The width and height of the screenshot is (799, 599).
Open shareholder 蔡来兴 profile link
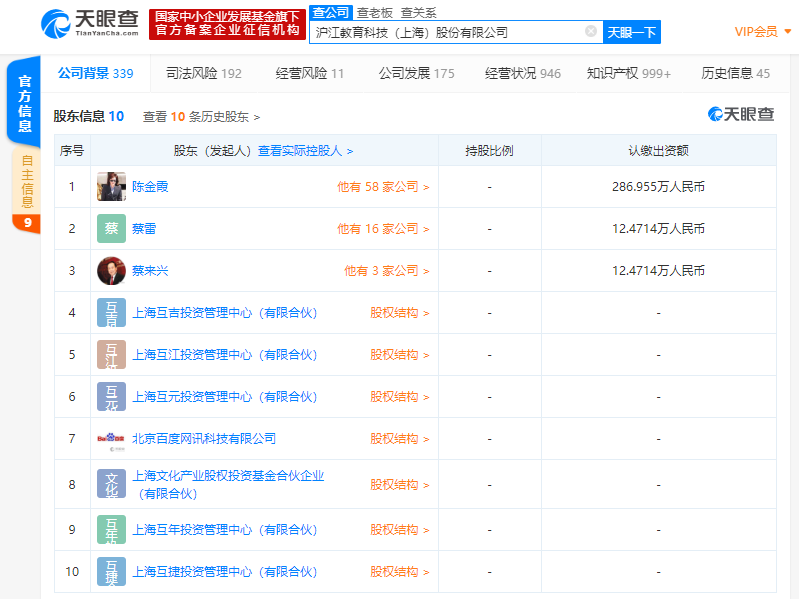point(150,270)
